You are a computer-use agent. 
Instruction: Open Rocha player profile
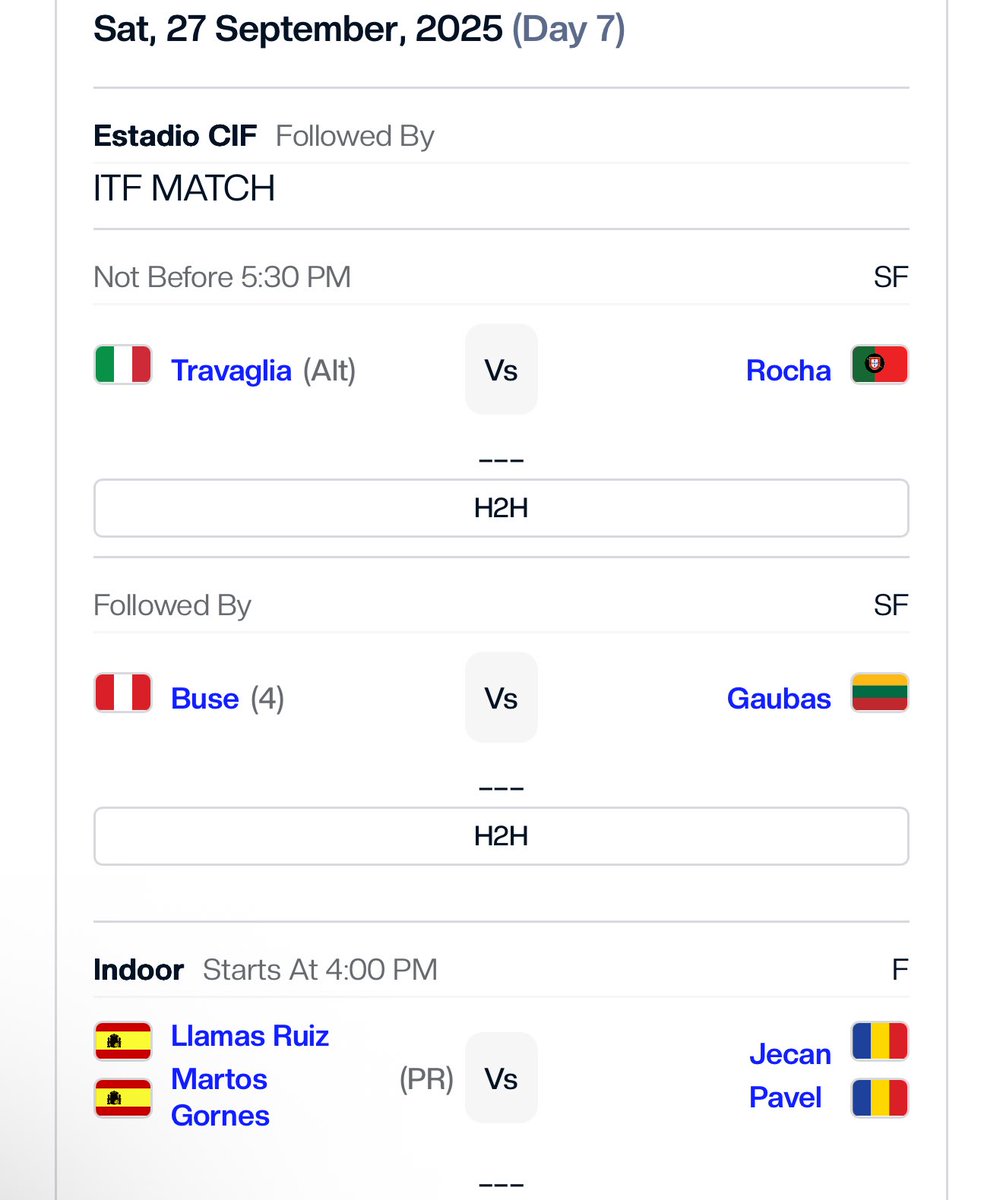788,370
